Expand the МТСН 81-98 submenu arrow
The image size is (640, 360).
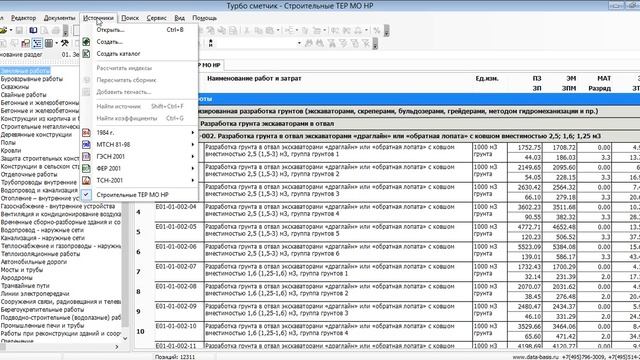point(193,144)
